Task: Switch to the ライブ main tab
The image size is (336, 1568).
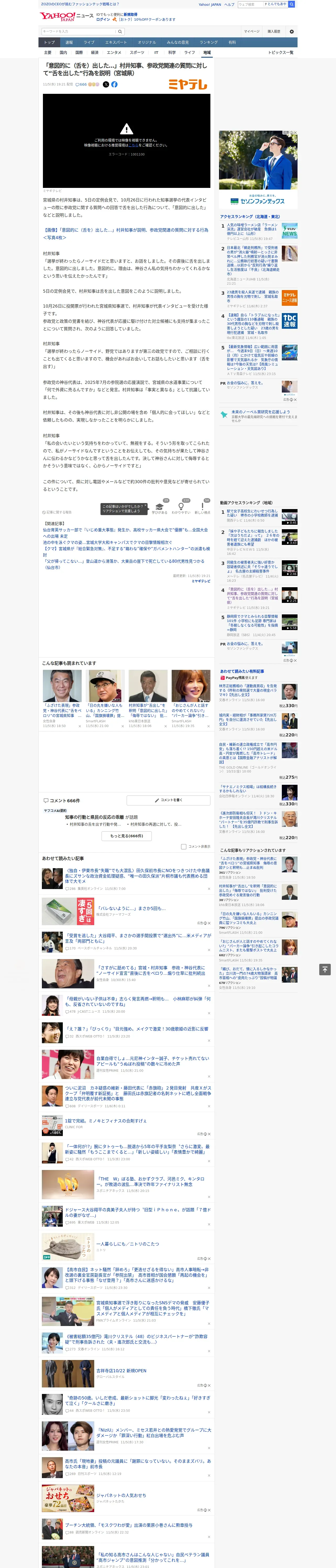Action: coord(89,42)
